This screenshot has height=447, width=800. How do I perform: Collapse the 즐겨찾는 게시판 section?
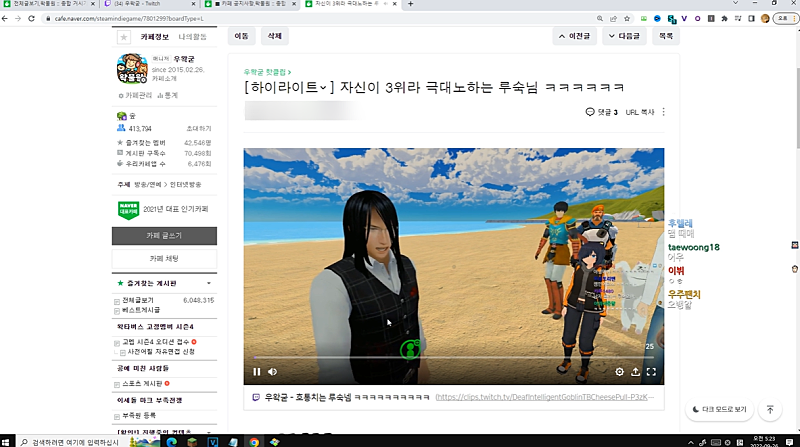click(120, 284)
